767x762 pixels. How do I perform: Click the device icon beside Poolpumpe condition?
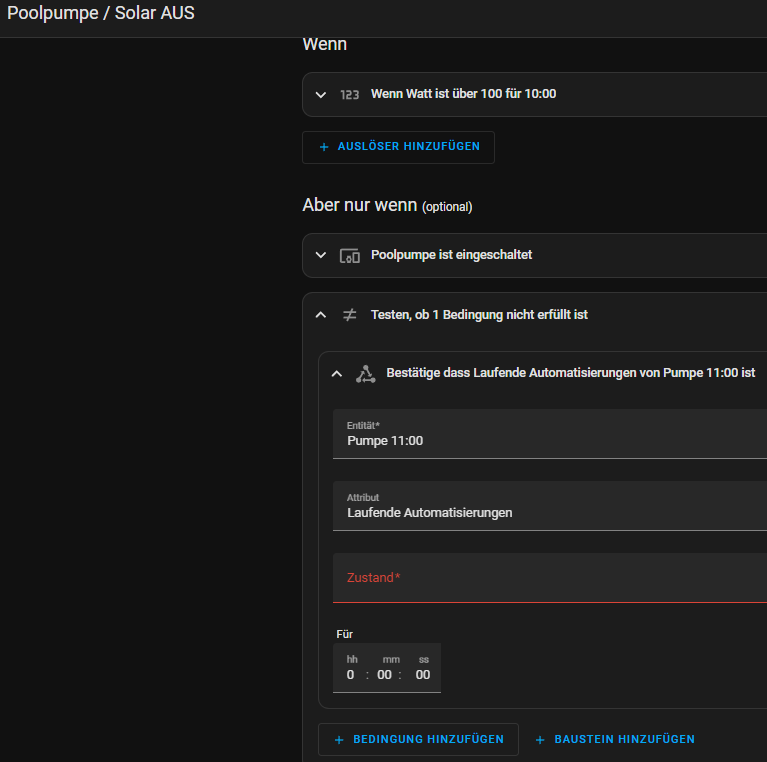coord(349,255)
